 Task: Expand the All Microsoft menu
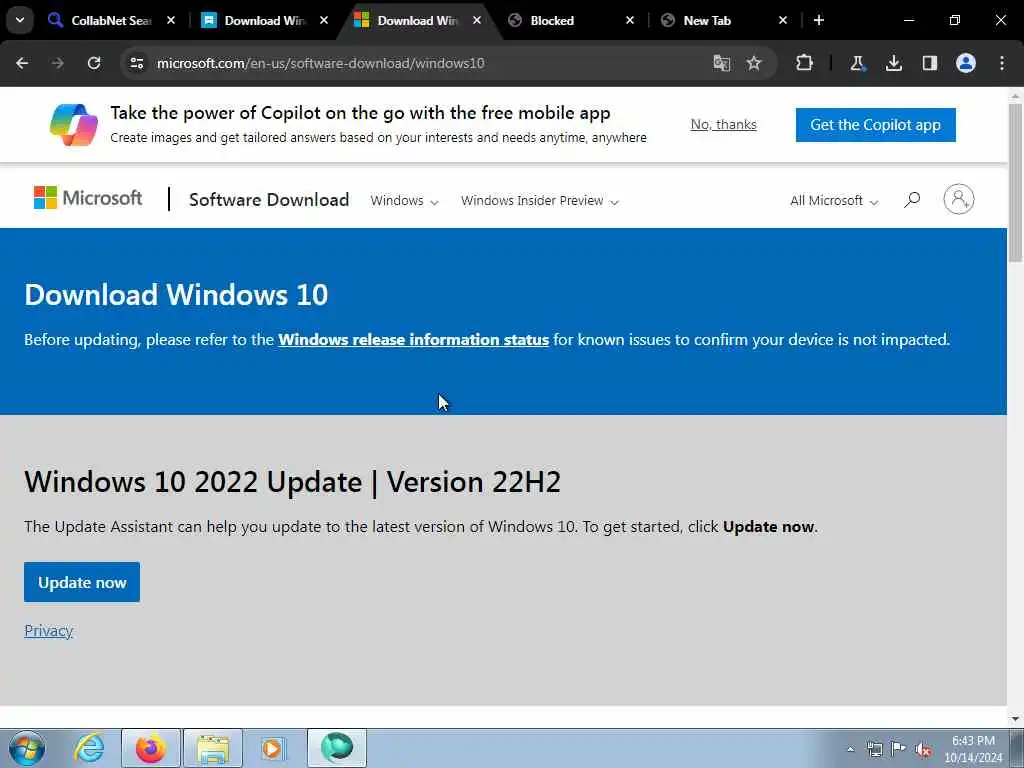834,200
